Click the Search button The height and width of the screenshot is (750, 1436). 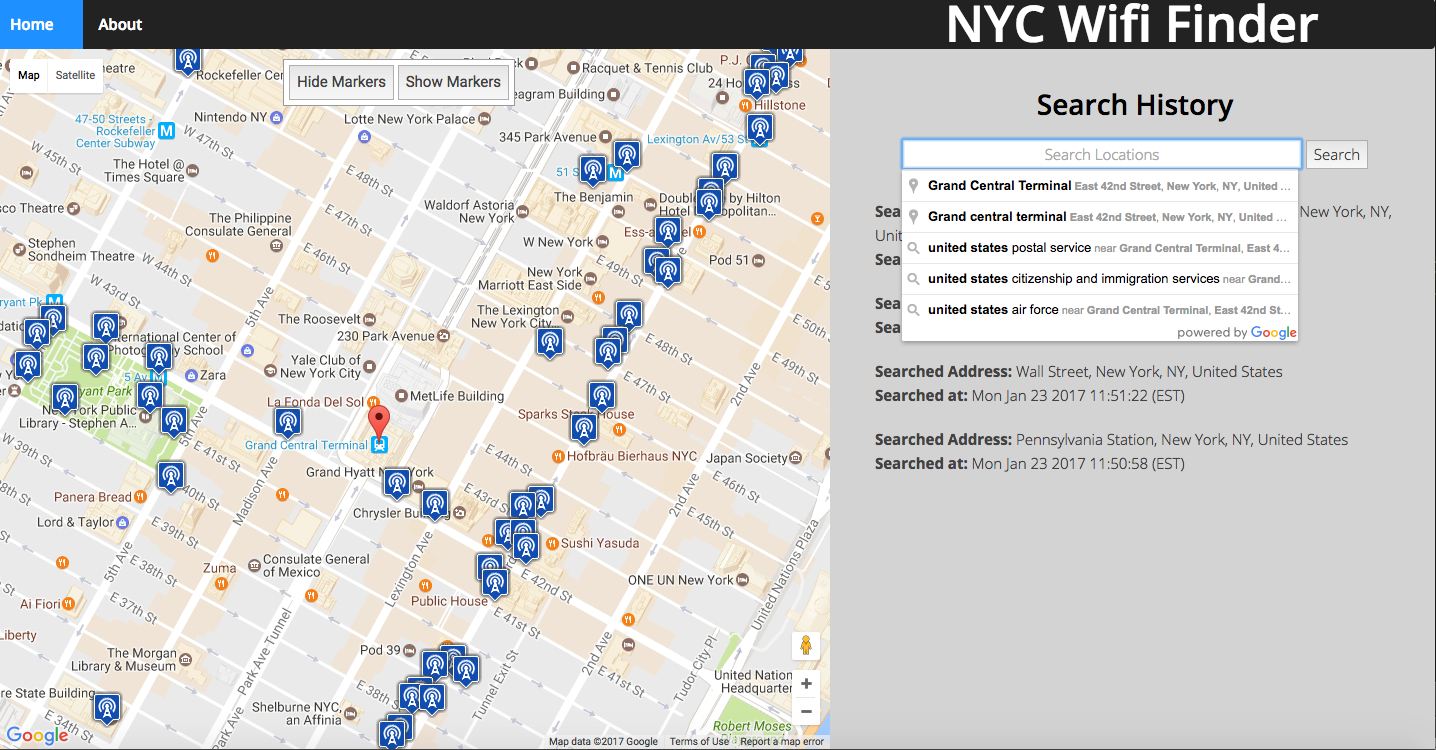tap(1336, 154)
